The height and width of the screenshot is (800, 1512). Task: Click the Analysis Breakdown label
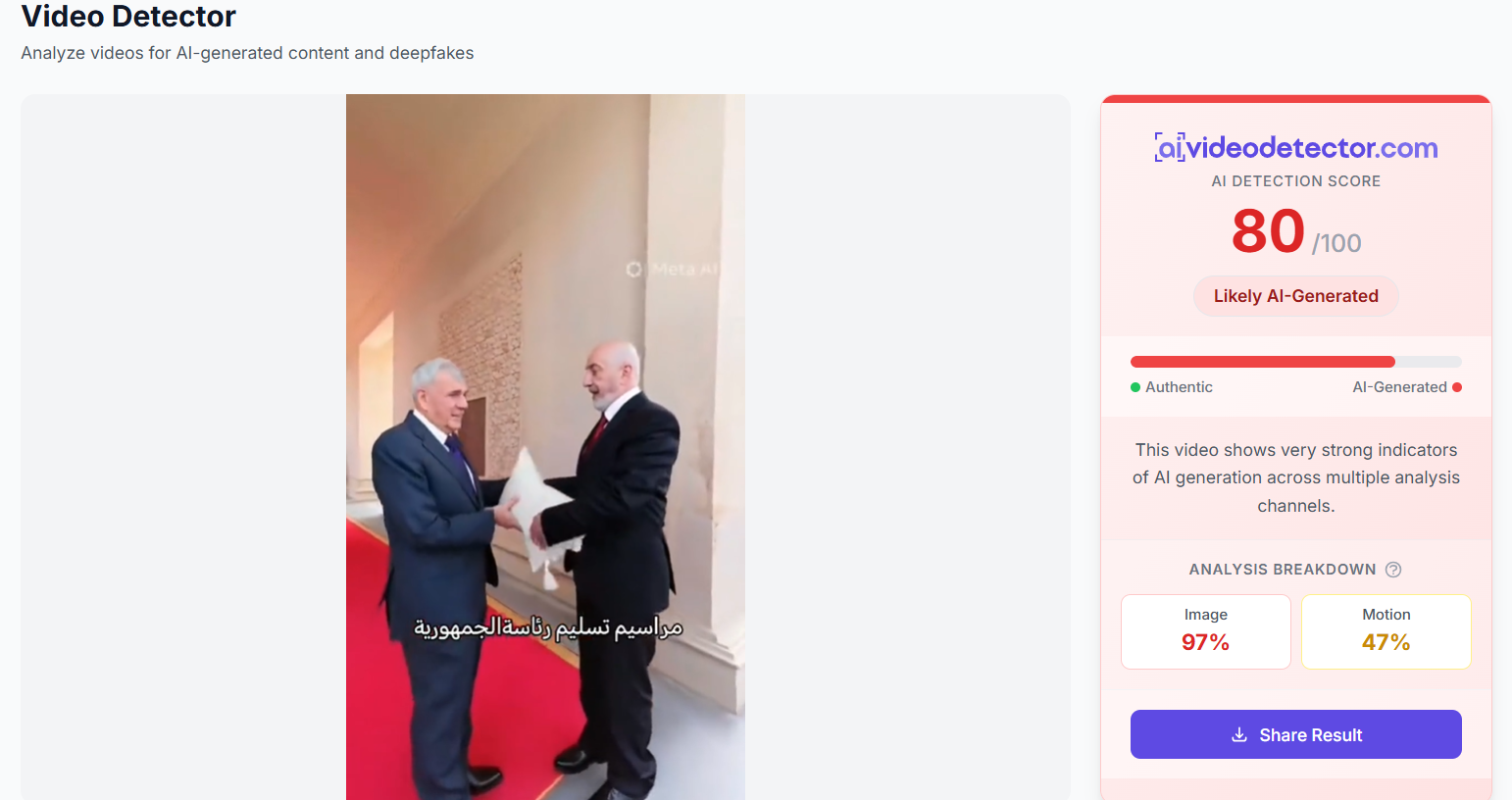click(x=1283, y=570)
